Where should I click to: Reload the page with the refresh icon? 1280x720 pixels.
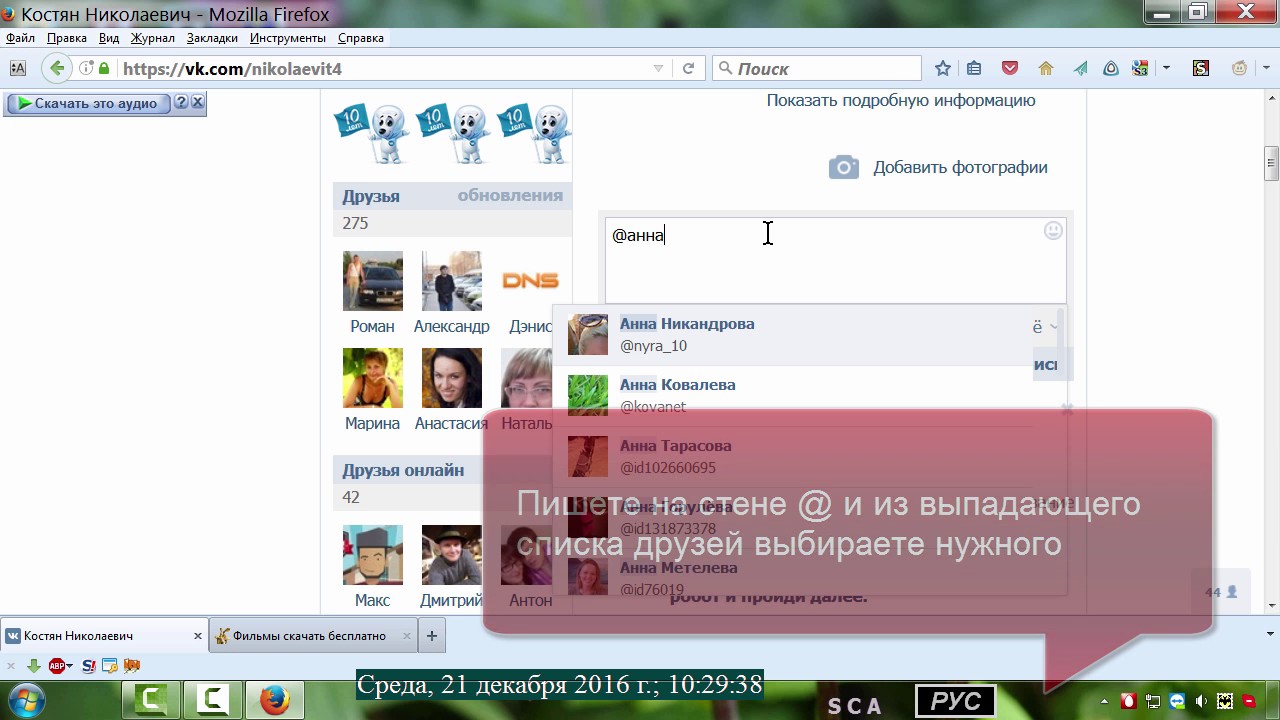(688, 68)
